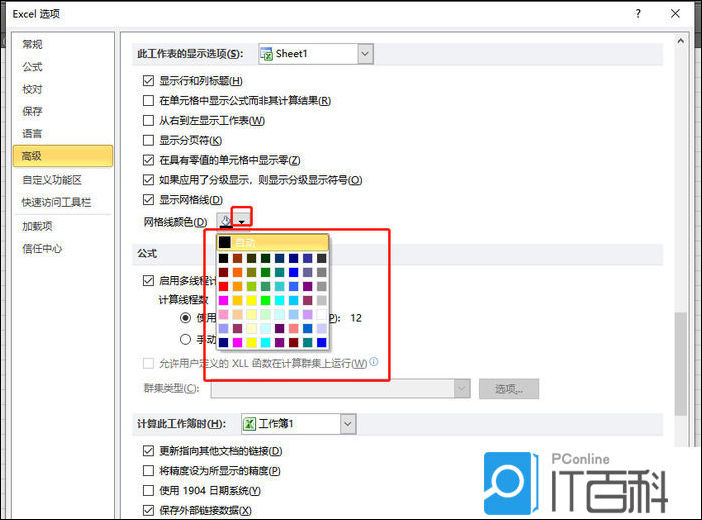Select the manual thread count radio button
The width and height of the screenshot is (702, 520).
click(185, 340)
